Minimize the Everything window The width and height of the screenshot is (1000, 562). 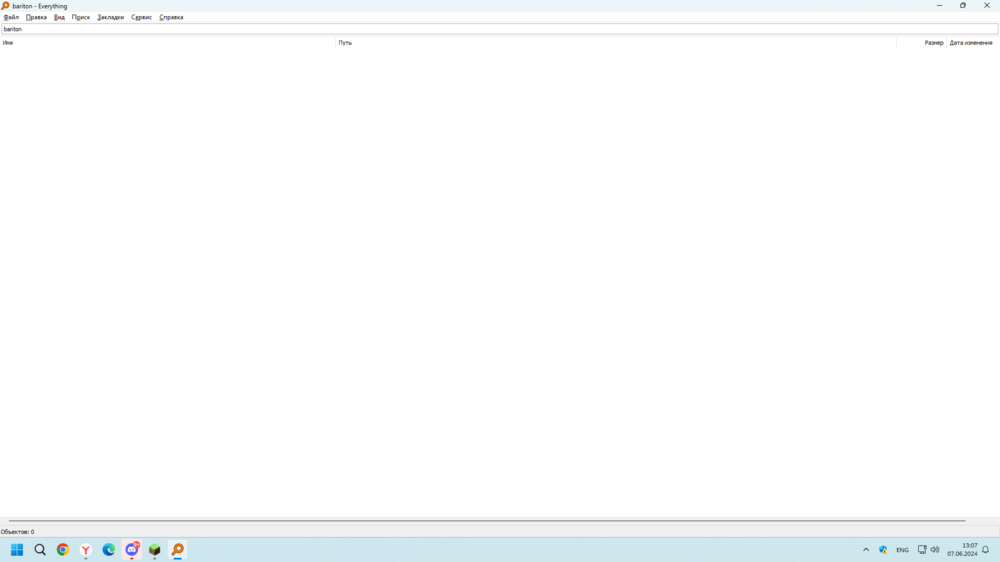939,6
